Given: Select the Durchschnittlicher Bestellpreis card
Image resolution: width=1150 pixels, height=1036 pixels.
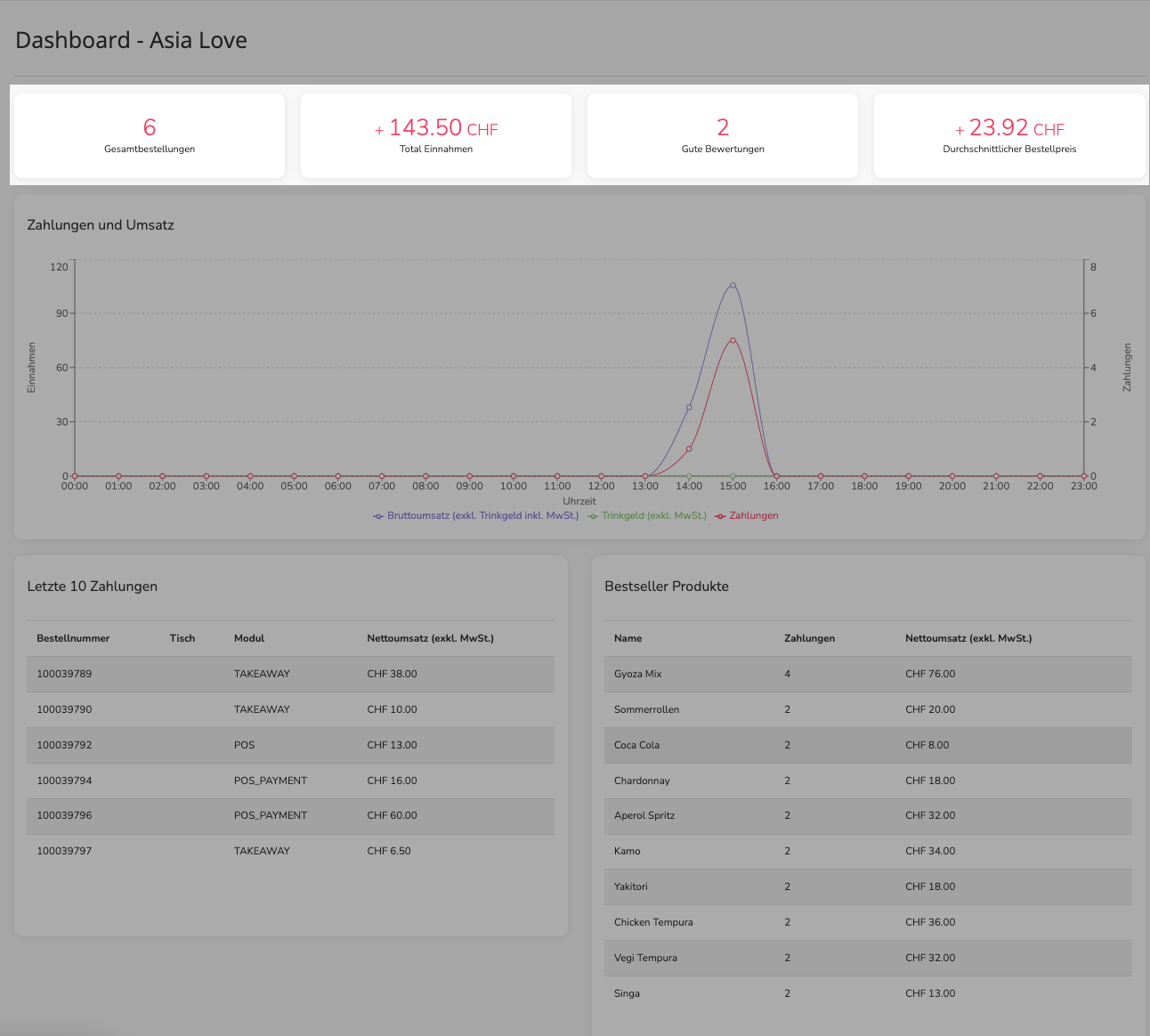Looking at the screenshot, I should [1009, 136].
